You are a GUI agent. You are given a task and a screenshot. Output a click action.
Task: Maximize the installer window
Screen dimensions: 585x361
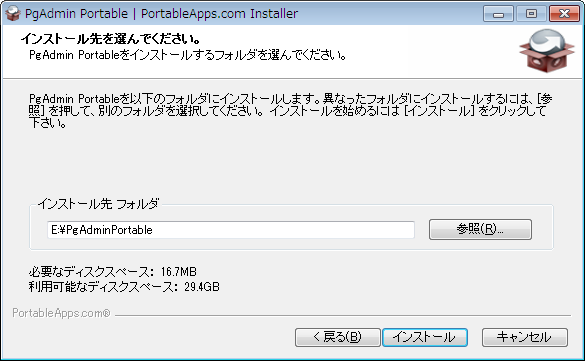[x=532, y=14]
